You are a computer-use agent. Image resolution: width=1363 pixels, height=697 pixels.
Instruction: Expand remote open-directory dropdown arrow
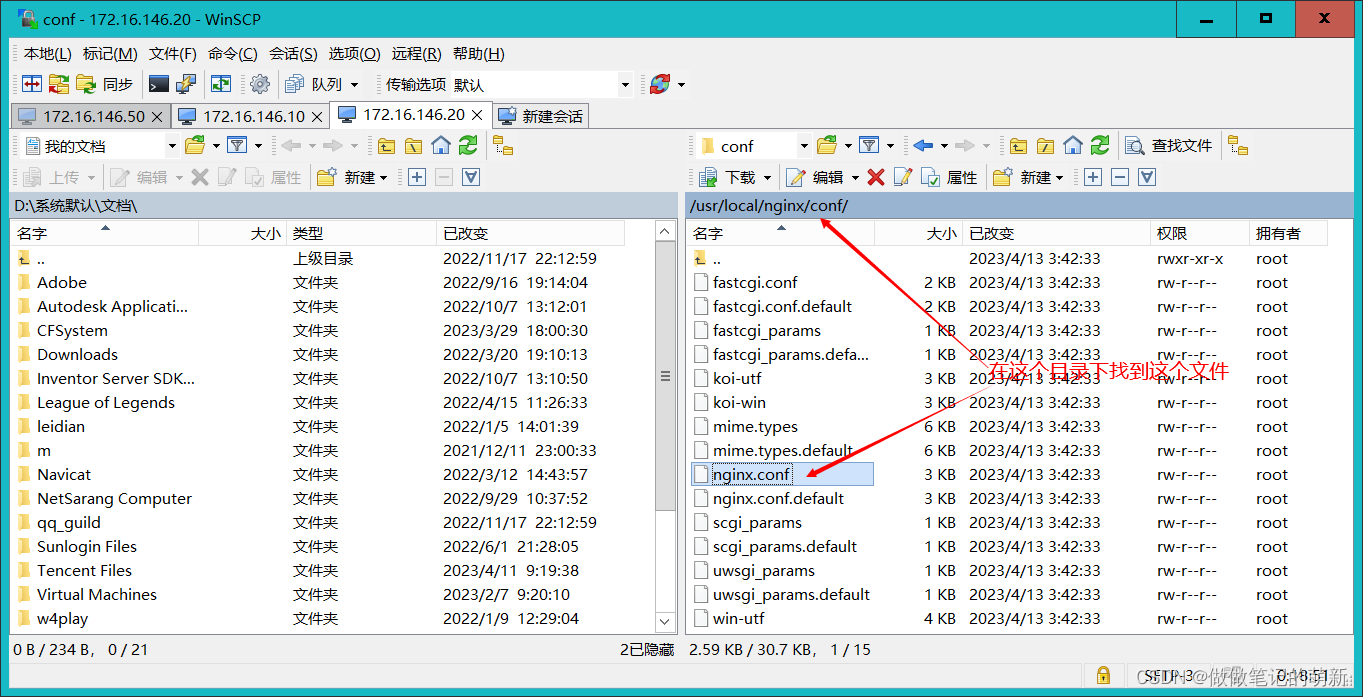[849, 146]
